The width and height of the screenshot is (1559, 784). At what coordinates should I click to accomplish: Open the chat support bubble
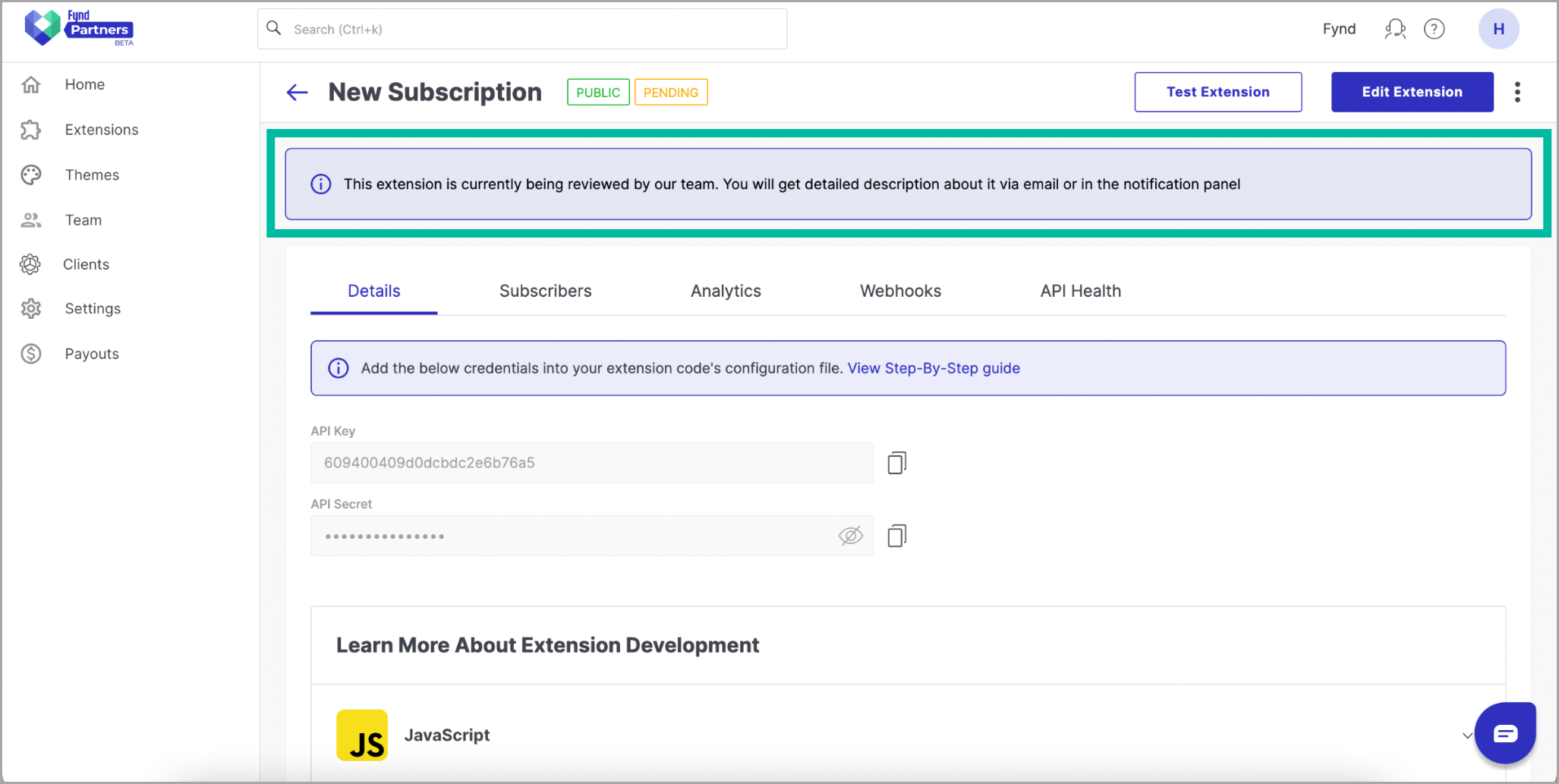point(1505,733)
